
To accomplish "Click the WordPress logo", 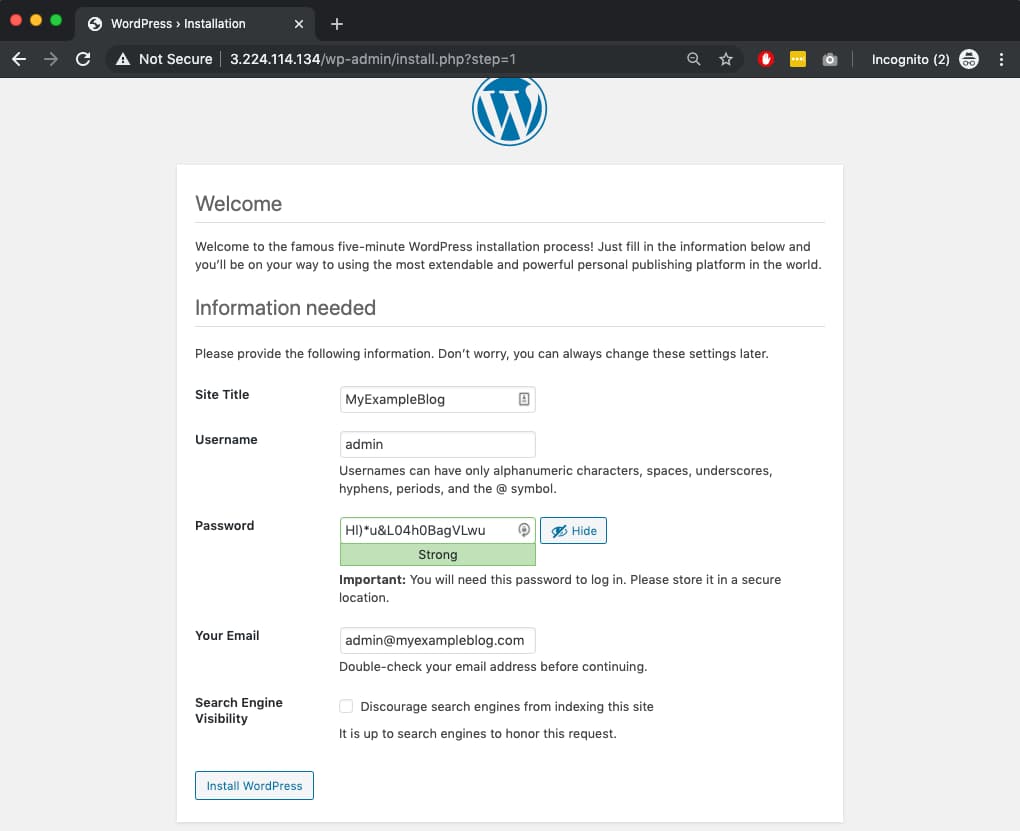I will [x=509, y=109].
